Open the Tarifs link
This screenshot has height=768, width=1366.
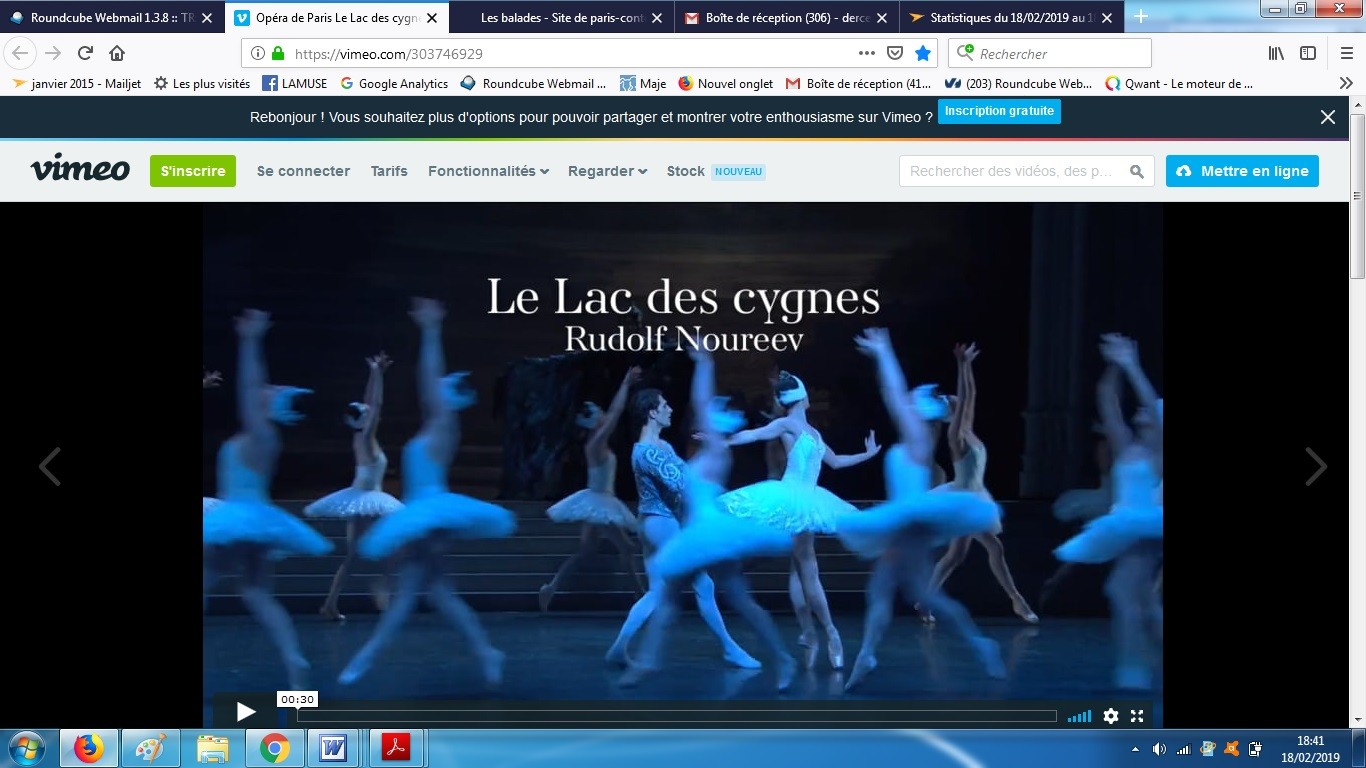pos(389,171)
